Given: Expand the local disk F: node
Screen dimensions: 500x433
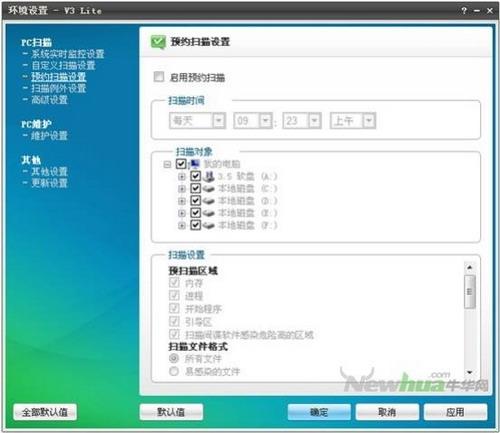Looking at the screenshot, I should point(182,226).
